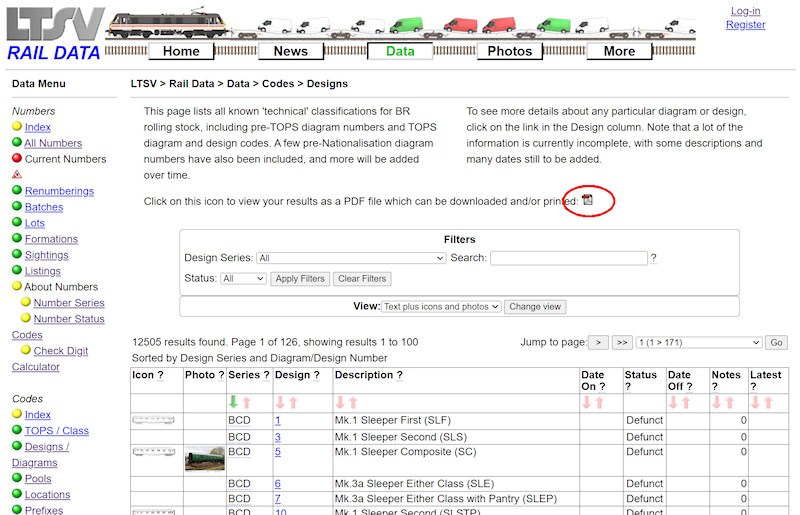Sort Latest column ascending using up arrow
The image size is (800, 515).
point(769,403)
